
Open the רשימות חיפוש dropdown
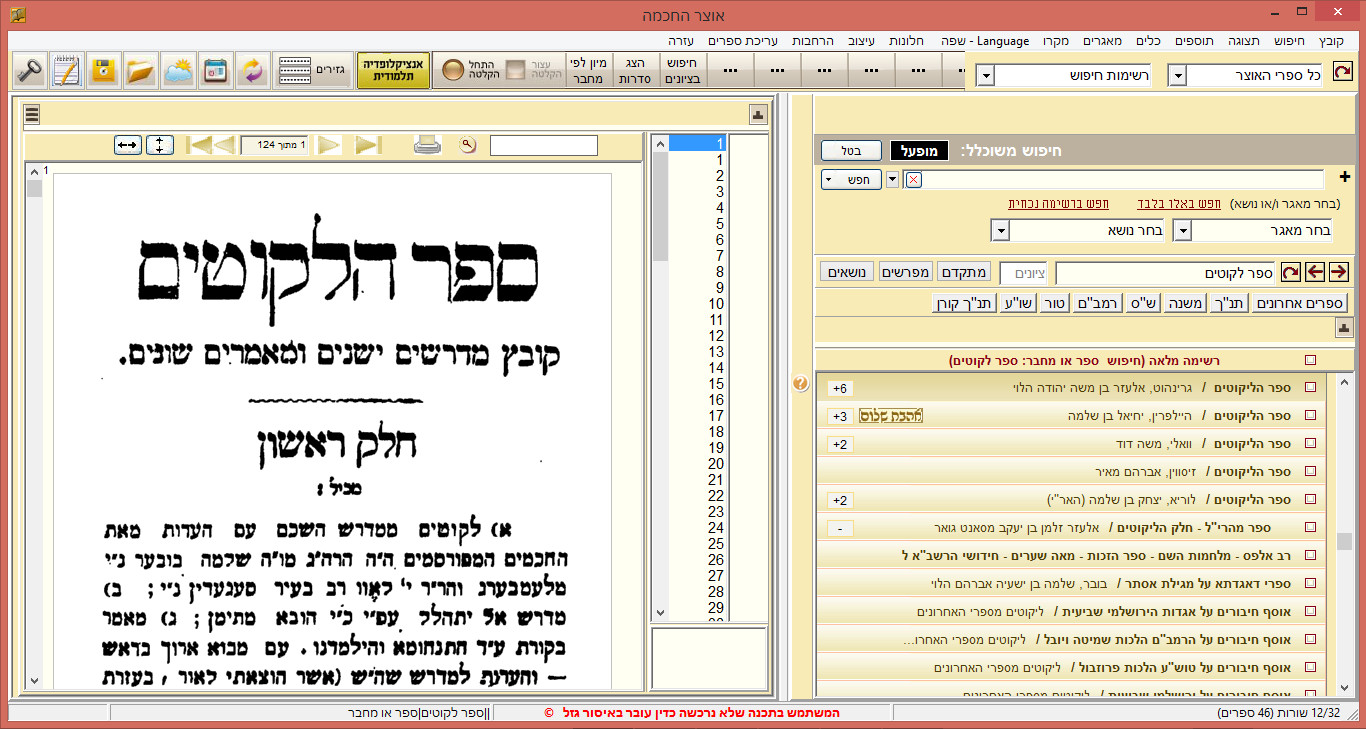point(984,76)
